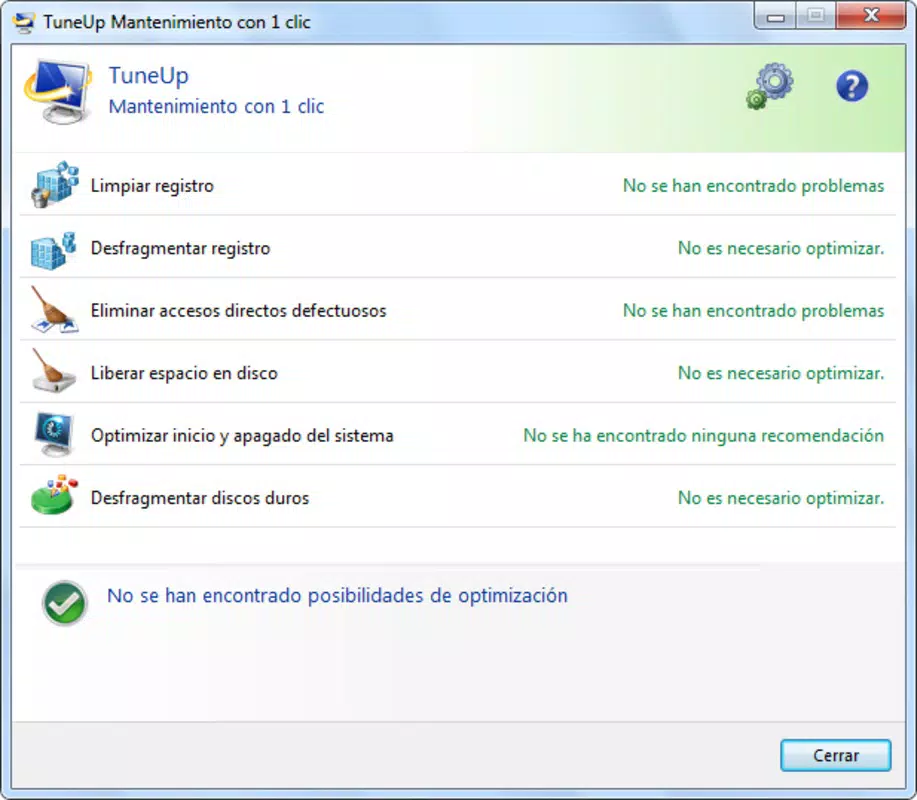This screenshot has width=917, height=800.
Task: Select Eliminar accesos directos defectuosos label
Action: pos(239,311)
